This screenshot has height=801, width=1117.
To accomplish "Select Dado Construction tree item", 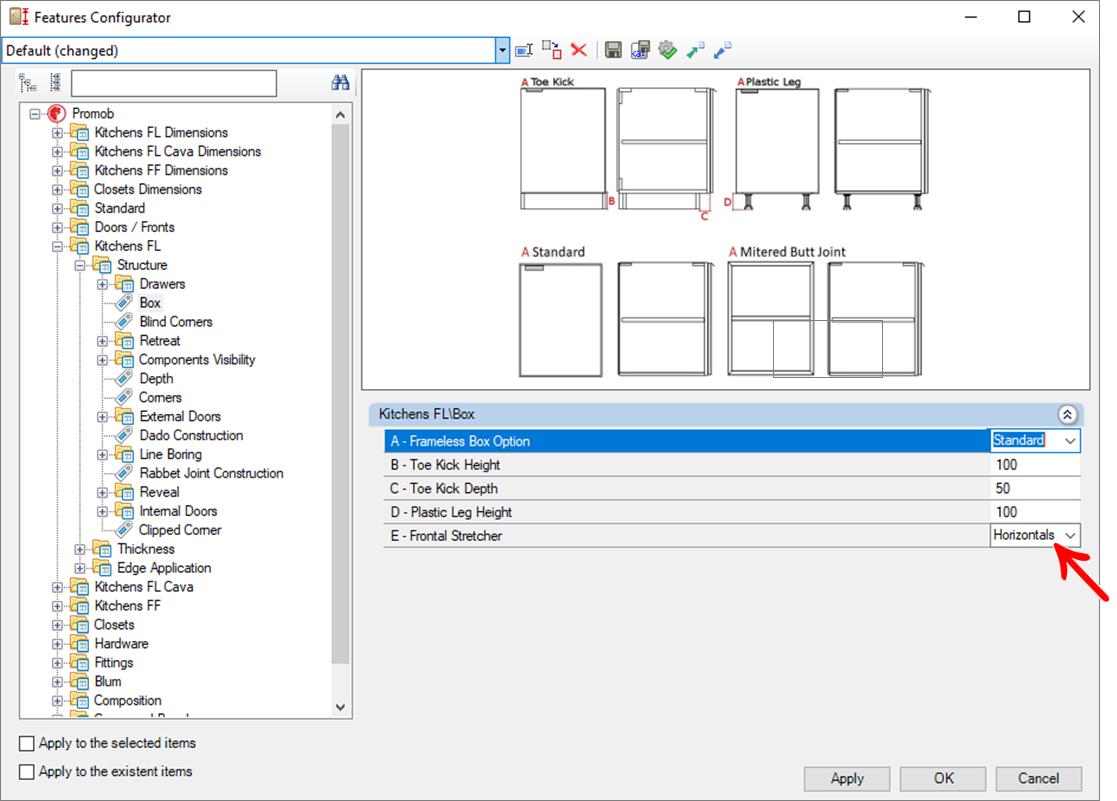I will point(191,436).
